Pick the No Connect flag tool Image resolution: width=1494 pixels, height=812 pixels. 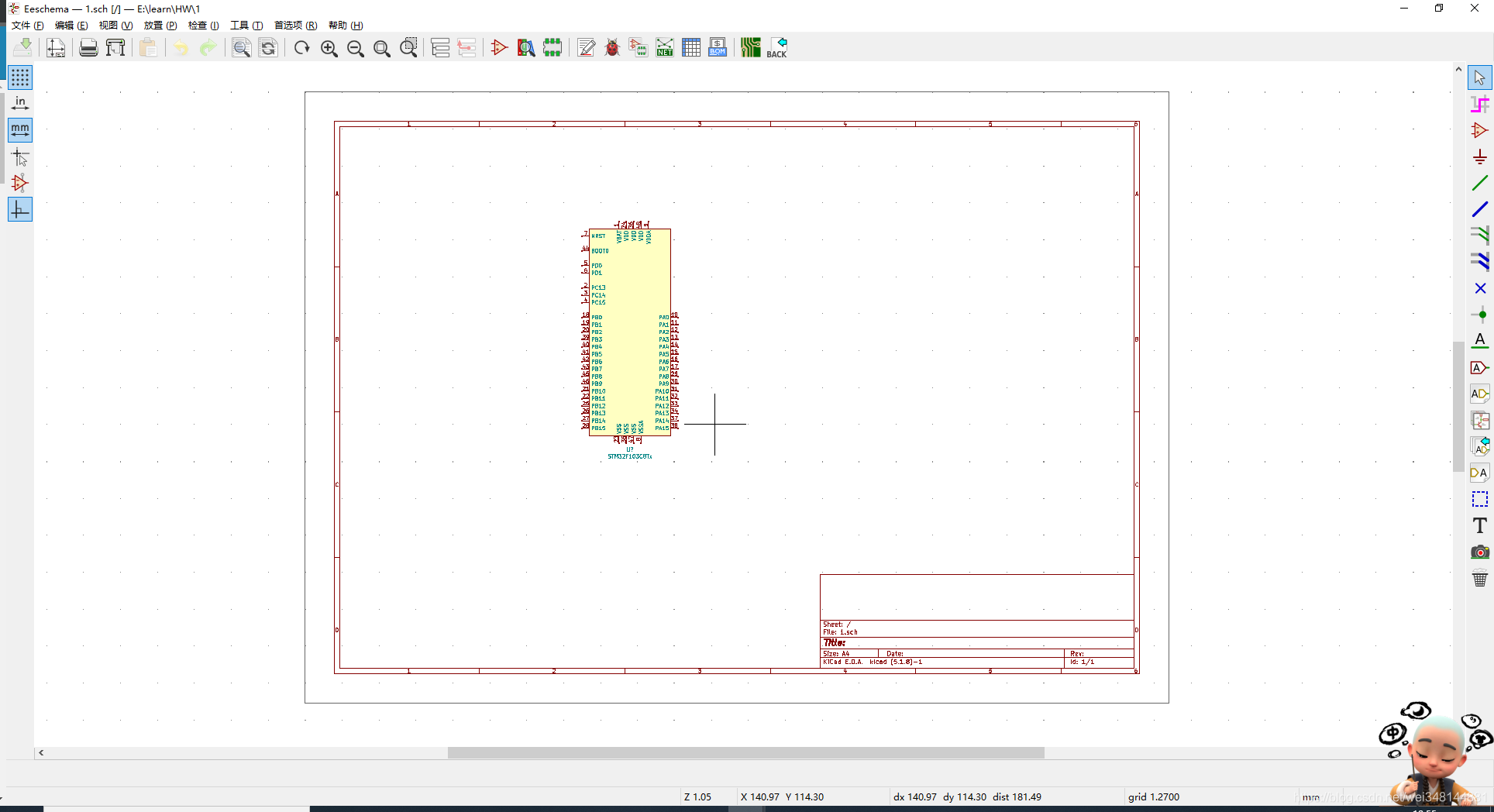coord(1479,288)
